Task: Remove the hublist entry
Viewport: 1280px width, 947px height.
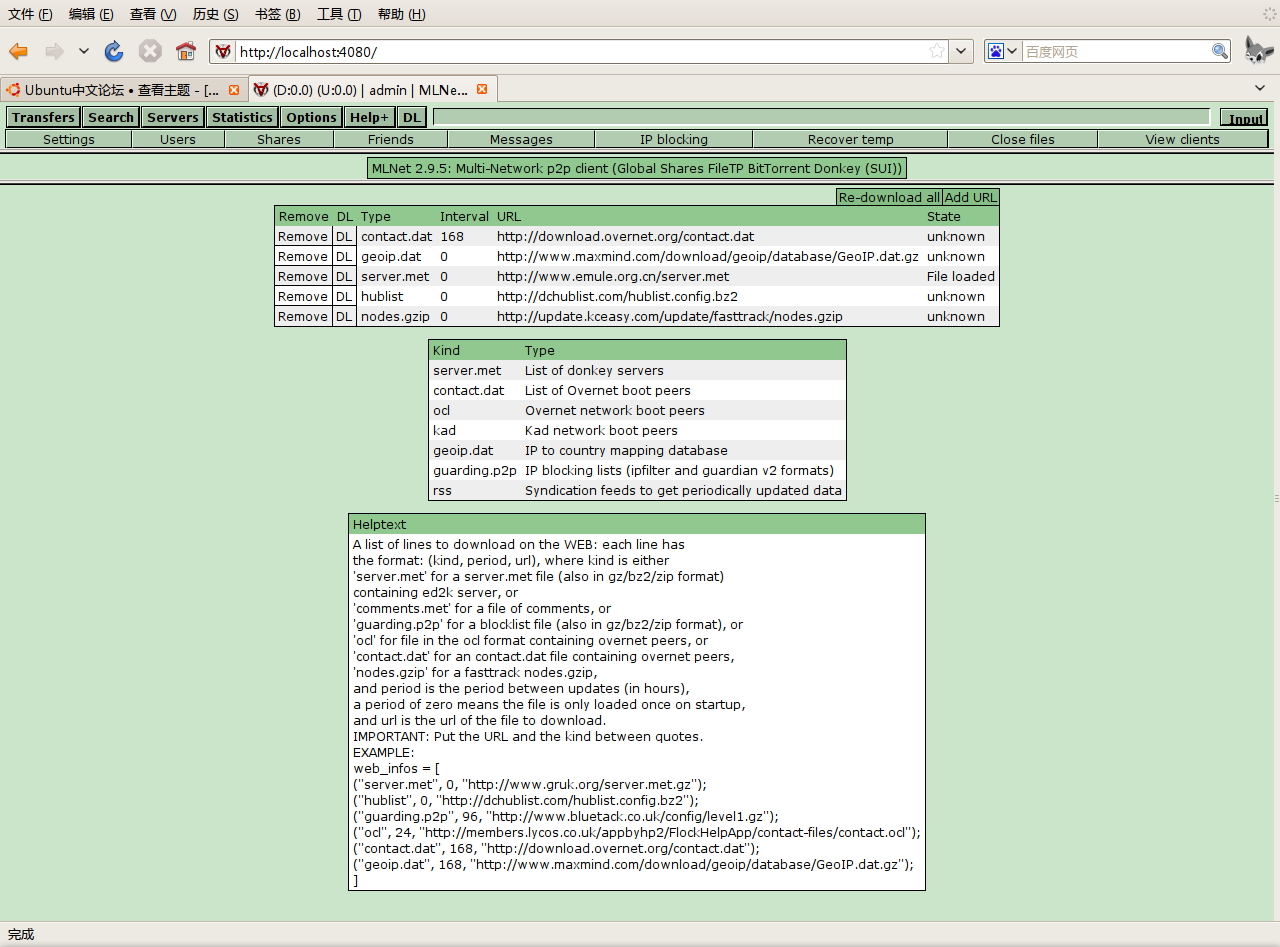Action: coord(303,297)
